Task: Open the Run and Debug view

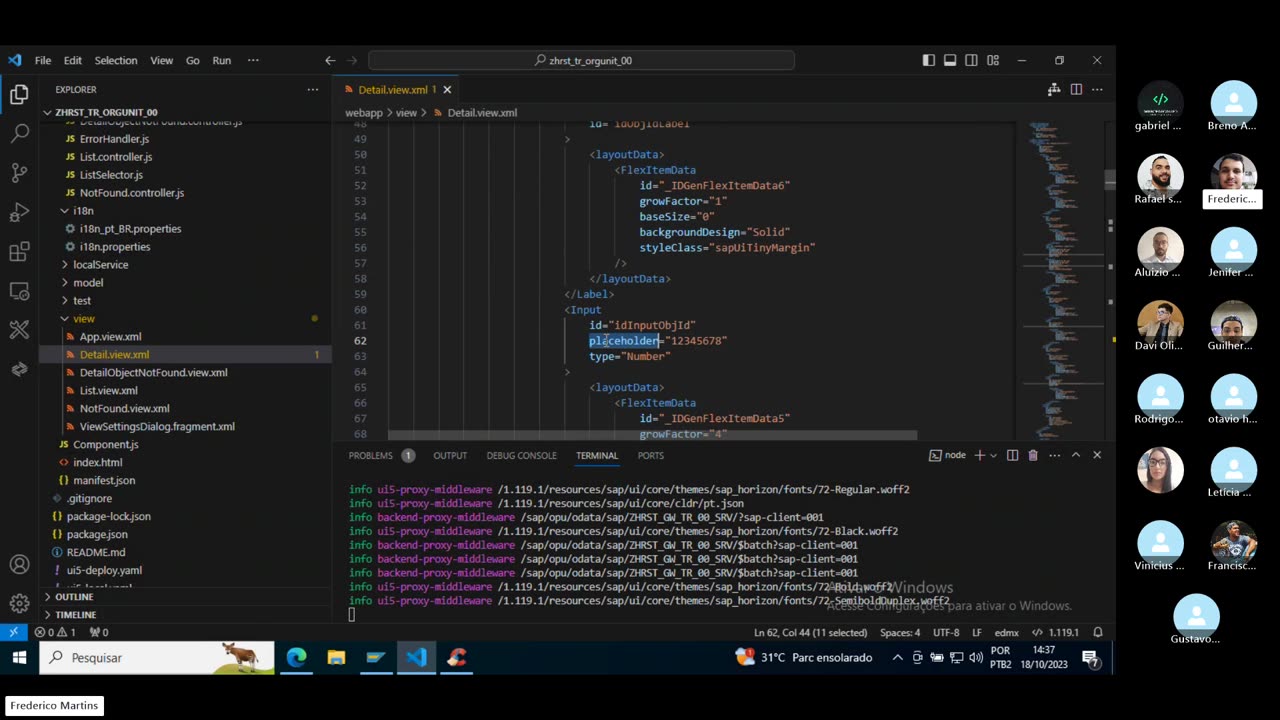Action: (19, 212)
